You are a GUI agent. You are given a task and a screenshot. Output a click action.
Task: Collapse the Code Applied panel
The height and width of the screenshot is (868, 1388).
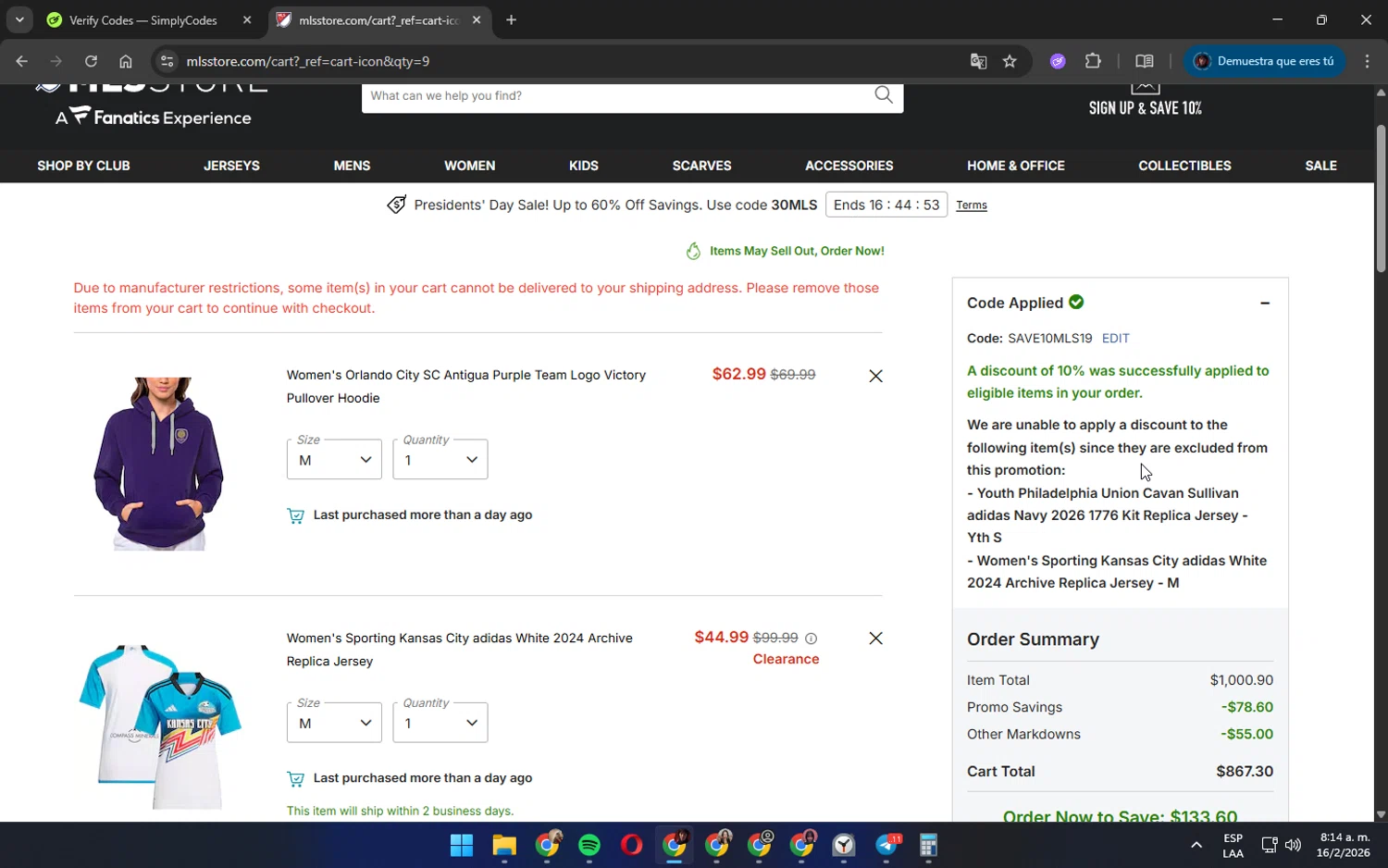coord(1265,303)
